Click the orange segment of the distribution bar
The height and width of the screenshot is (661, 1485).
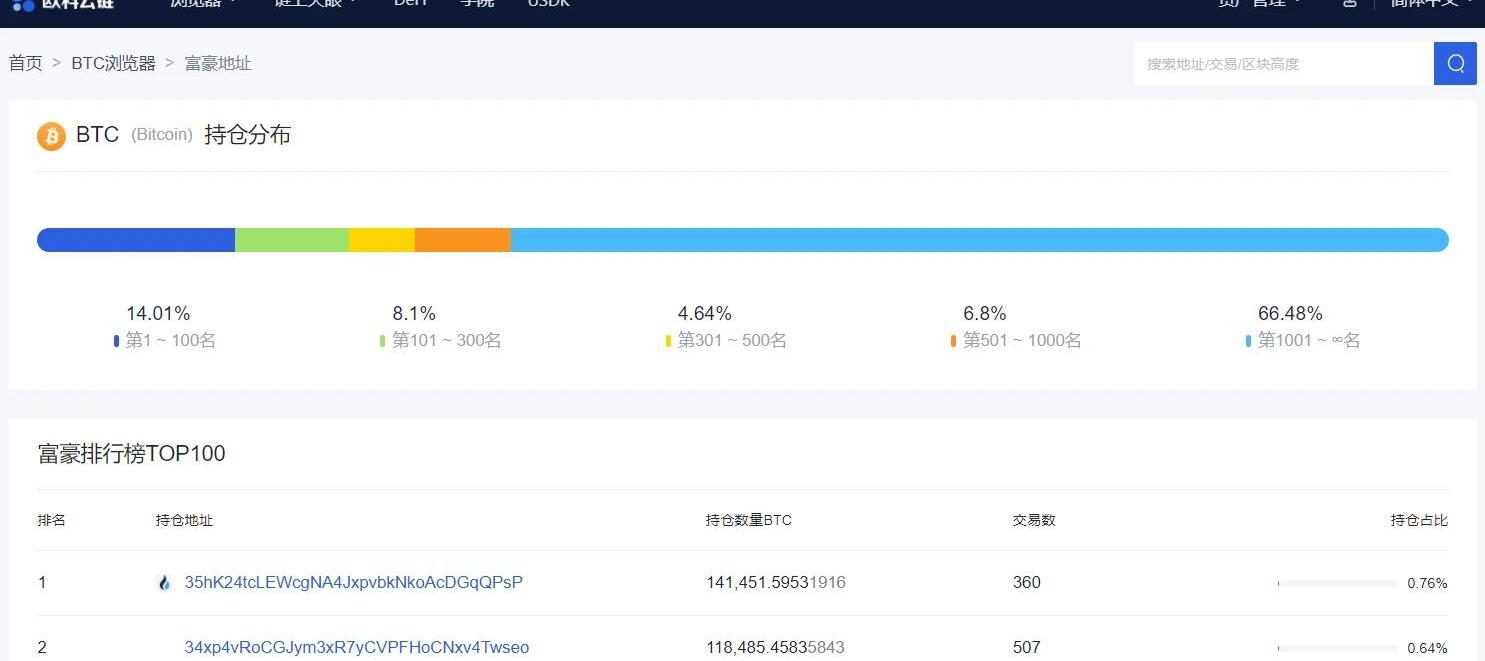click(462, 240)
